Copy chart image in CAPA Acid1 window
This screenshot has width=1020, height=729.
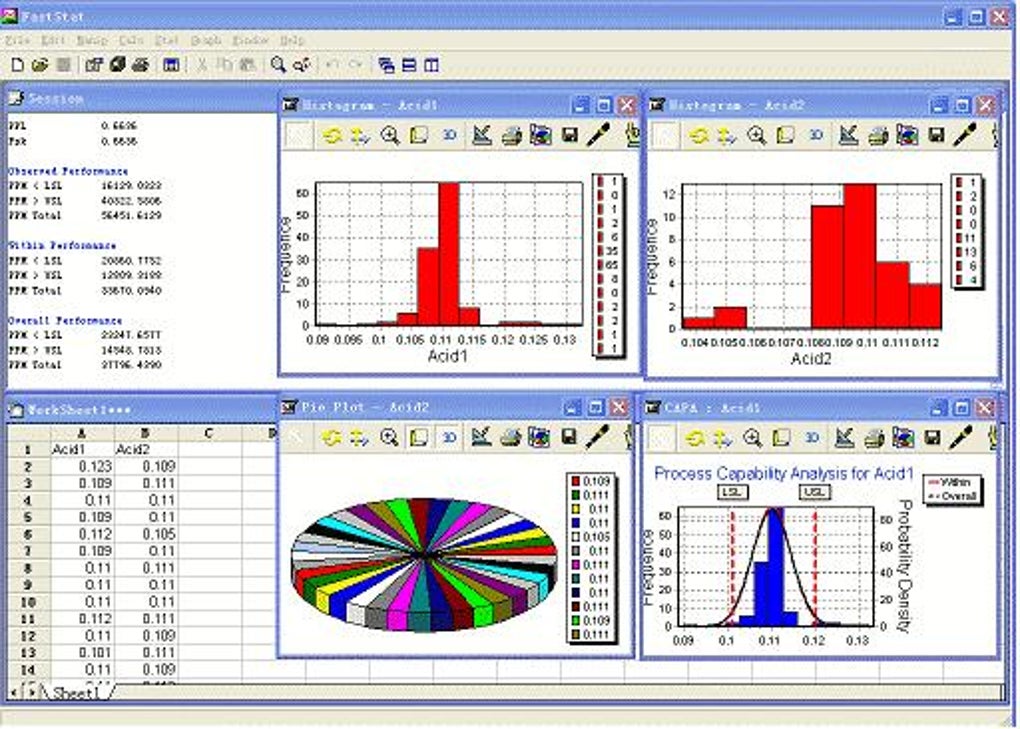tap(903, 438)
